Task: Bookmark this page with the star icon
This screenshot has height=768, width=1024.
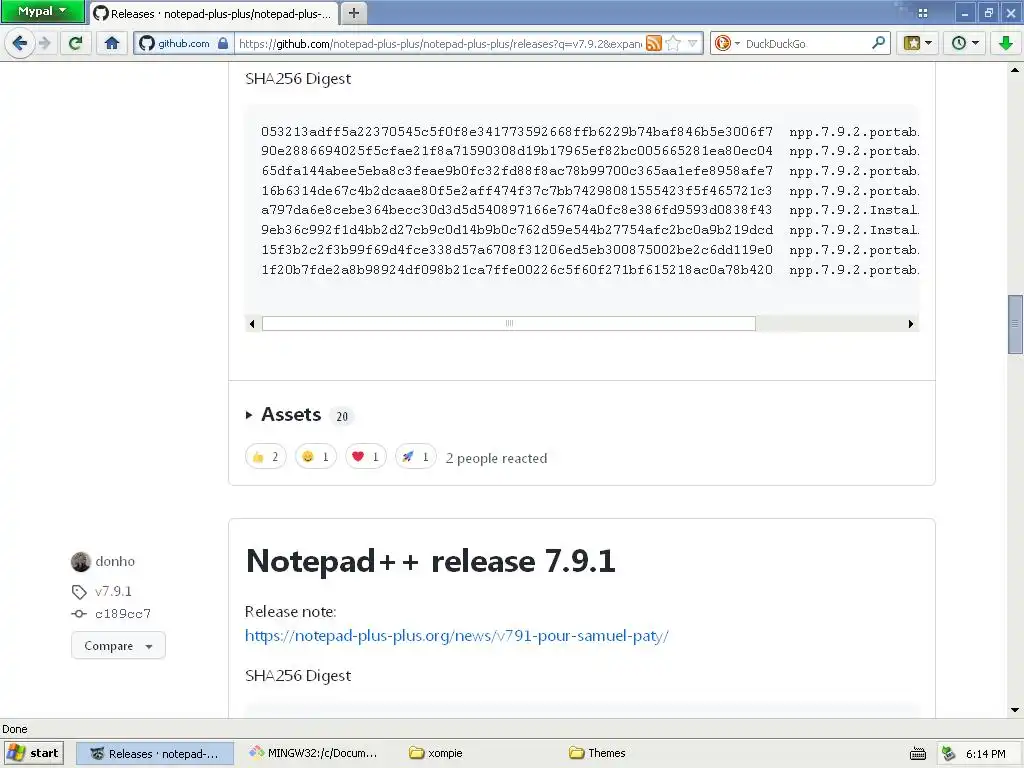Action: [x=673, y=43]
